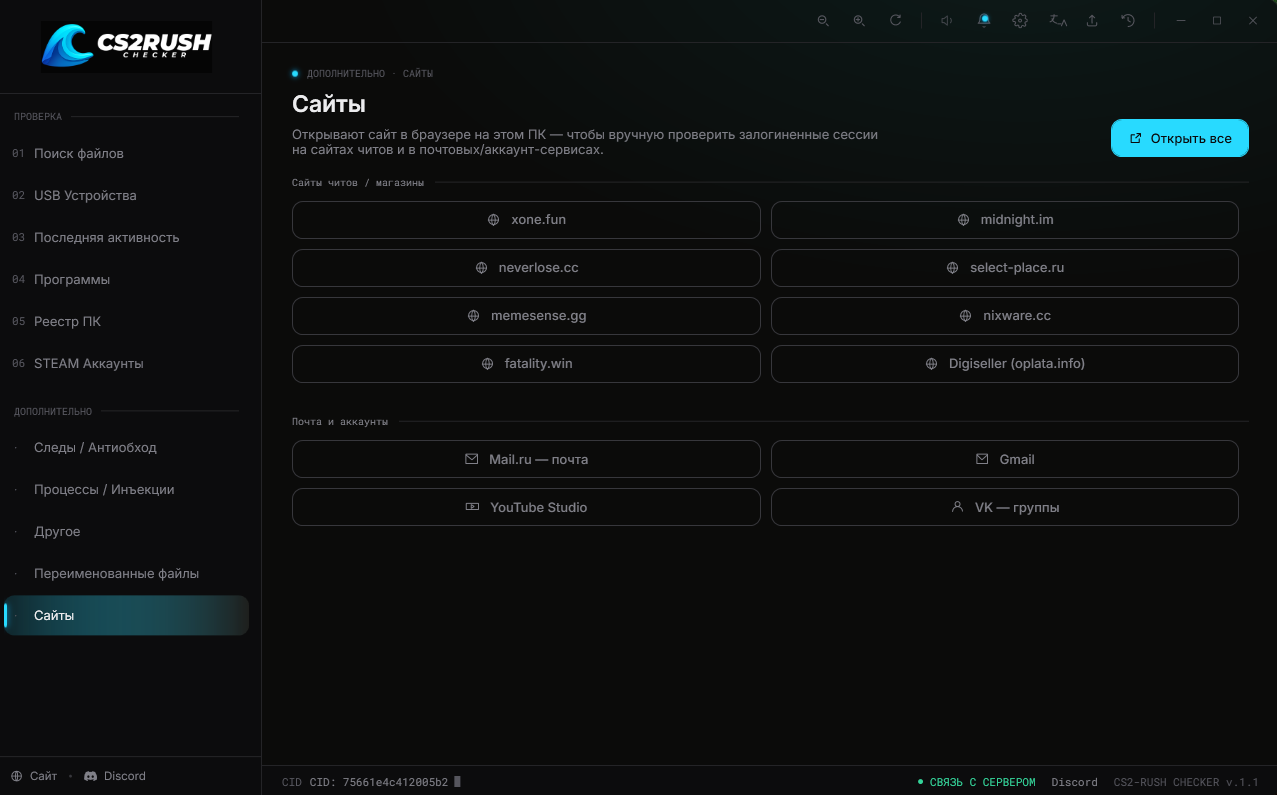Open notifications via the bell icon

coord(984,20)
